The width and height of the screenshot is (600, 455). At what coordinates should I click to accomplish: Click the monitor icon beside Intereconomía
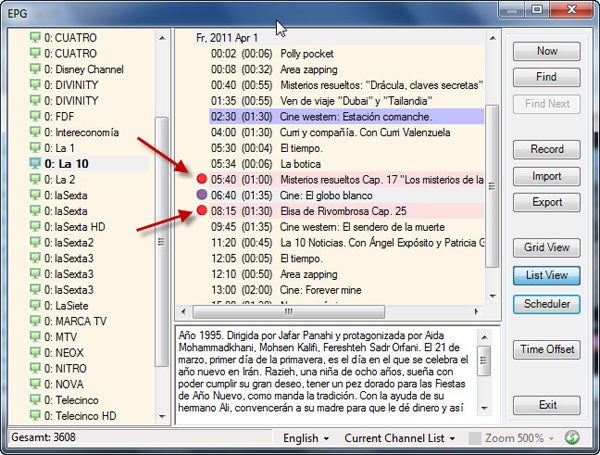point(35,132)
